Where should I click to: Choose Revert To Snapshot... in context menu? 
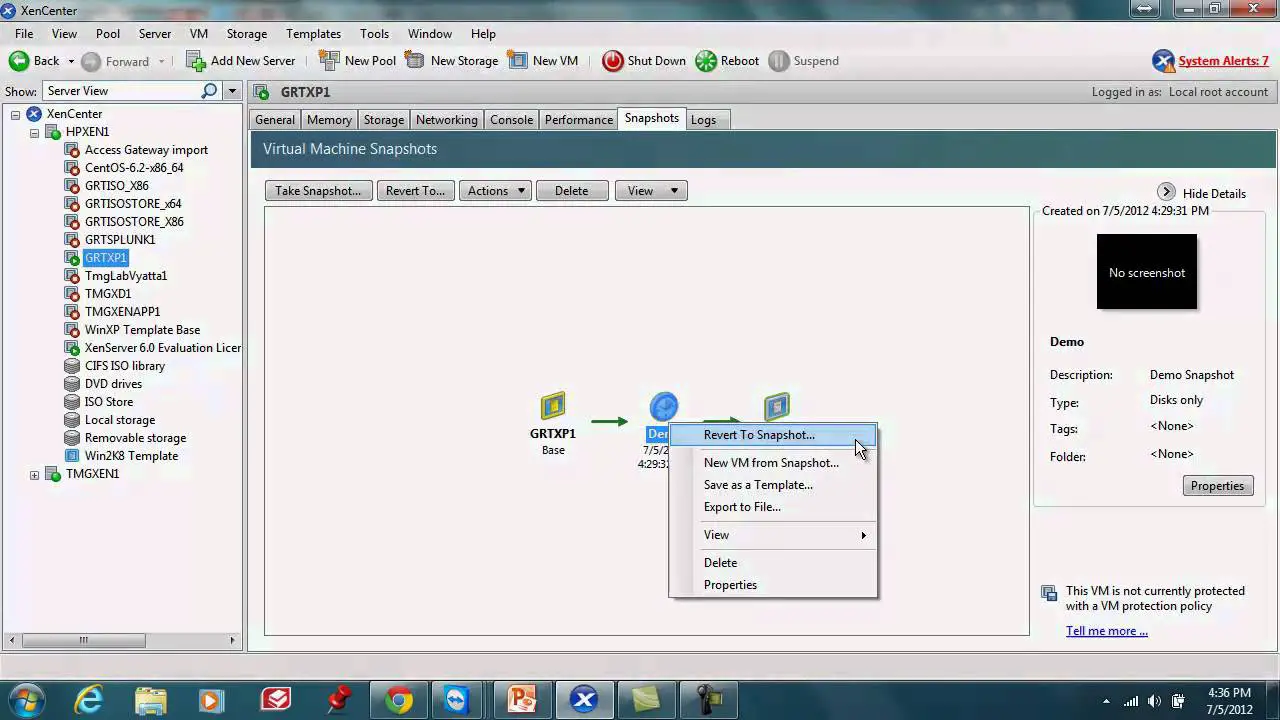pyautogui.click(x=773, y=435)
